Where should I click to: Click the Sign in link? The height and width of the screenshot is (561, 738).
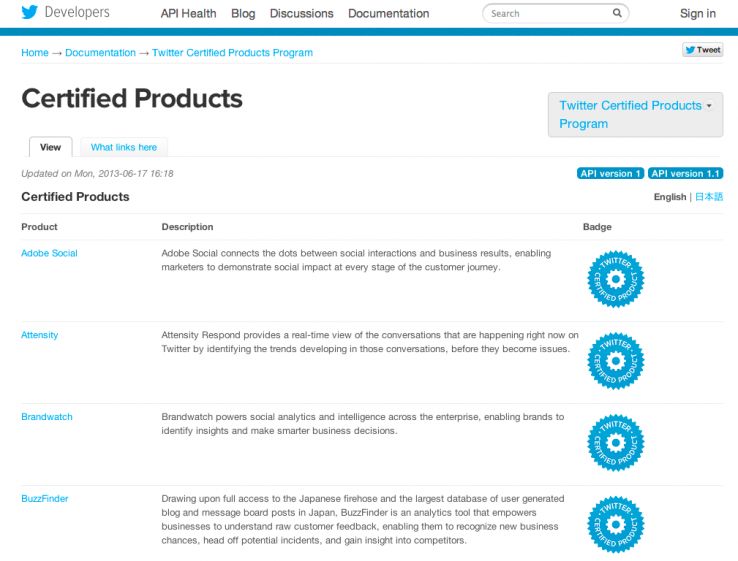pyautogui.click(x=697, y=14)
